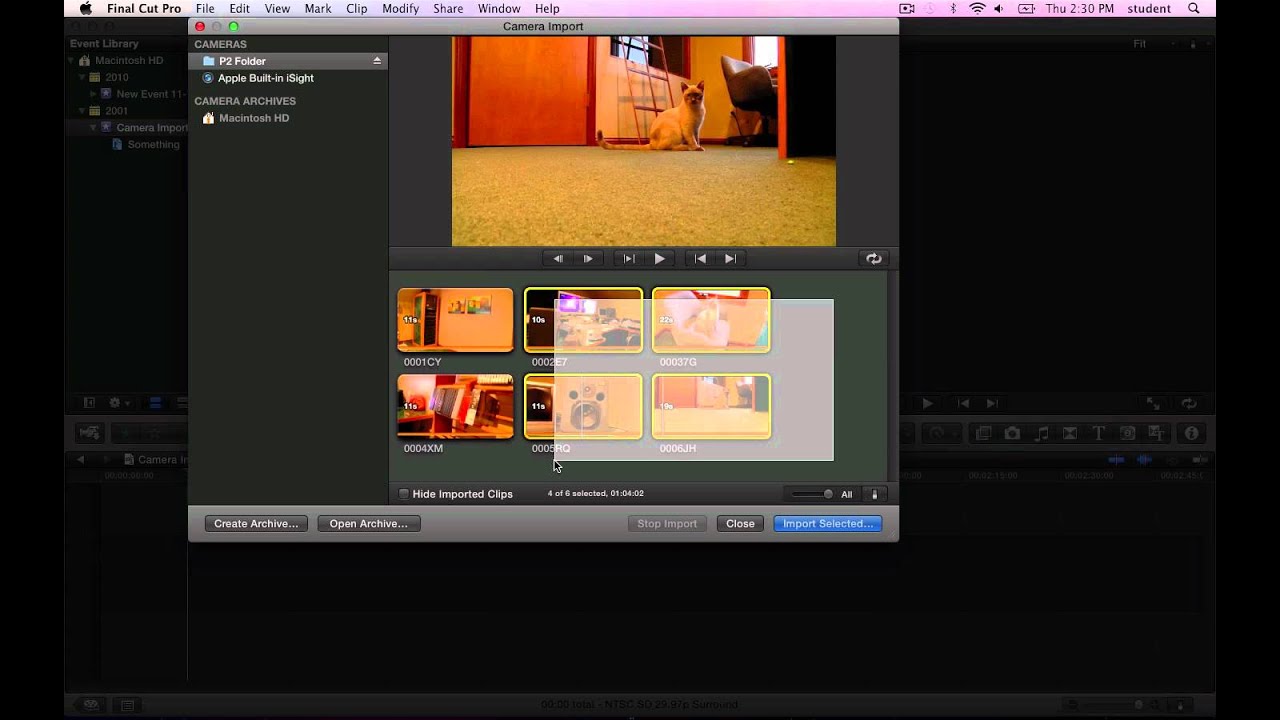Open the Themes browser
1280x720 pixels.
click(1156, 433)
